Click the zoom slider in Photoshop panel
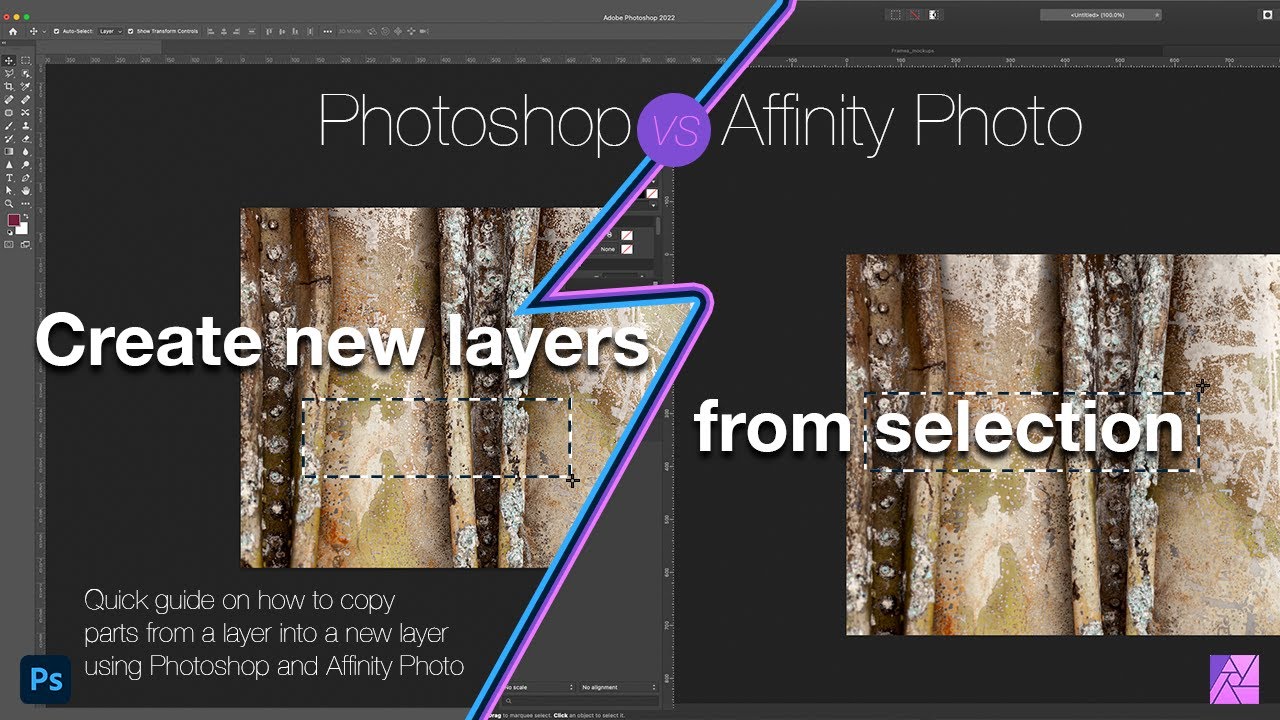The image size is (1280, 720). click(621, 276)
